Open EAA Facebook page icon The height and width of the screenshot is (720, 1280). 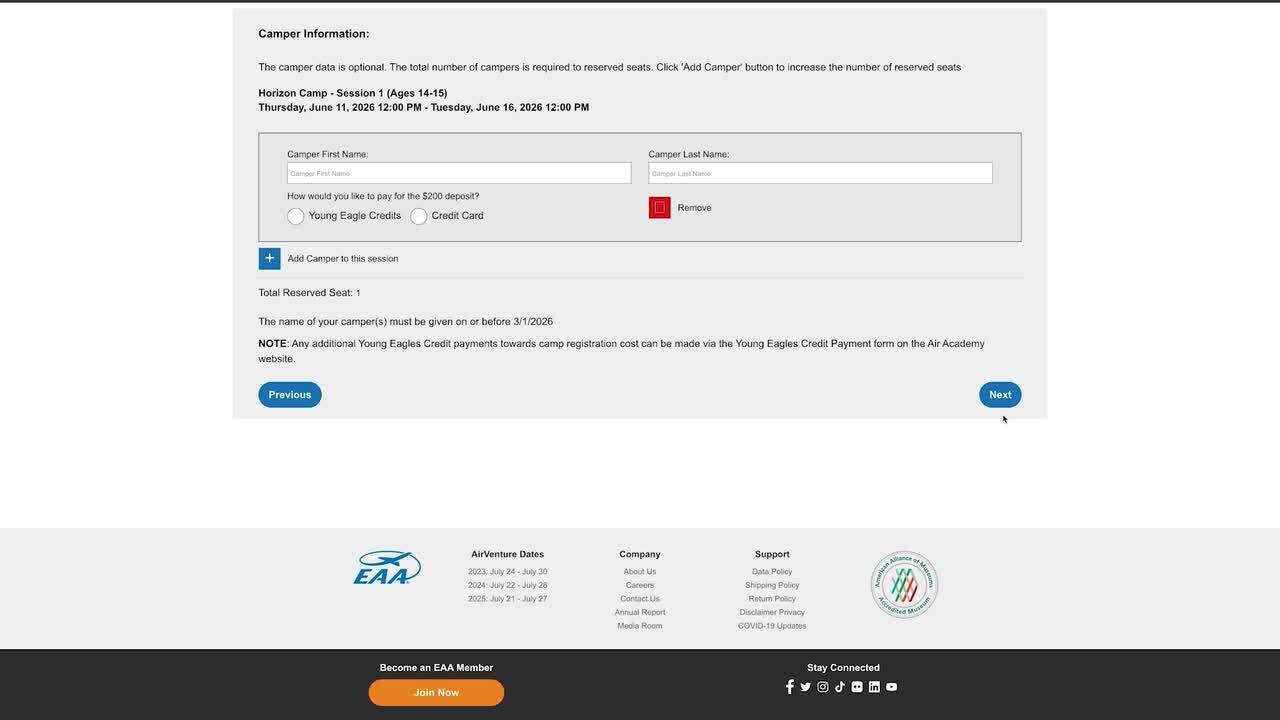coord(789,687)
